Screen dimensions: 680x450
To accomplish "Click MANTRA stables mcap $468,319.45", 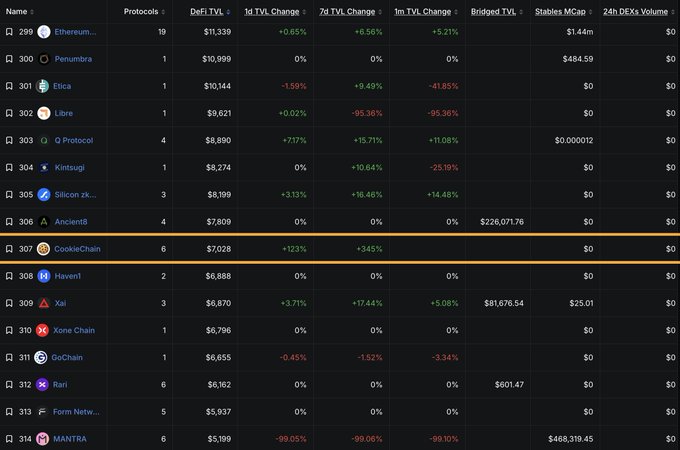I will coord(571,439).
